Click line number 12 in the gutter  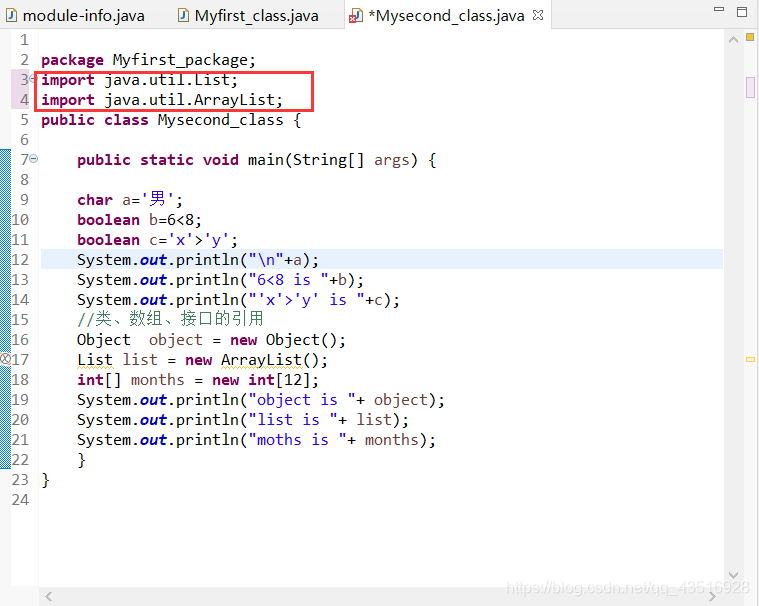pos(20,259)
